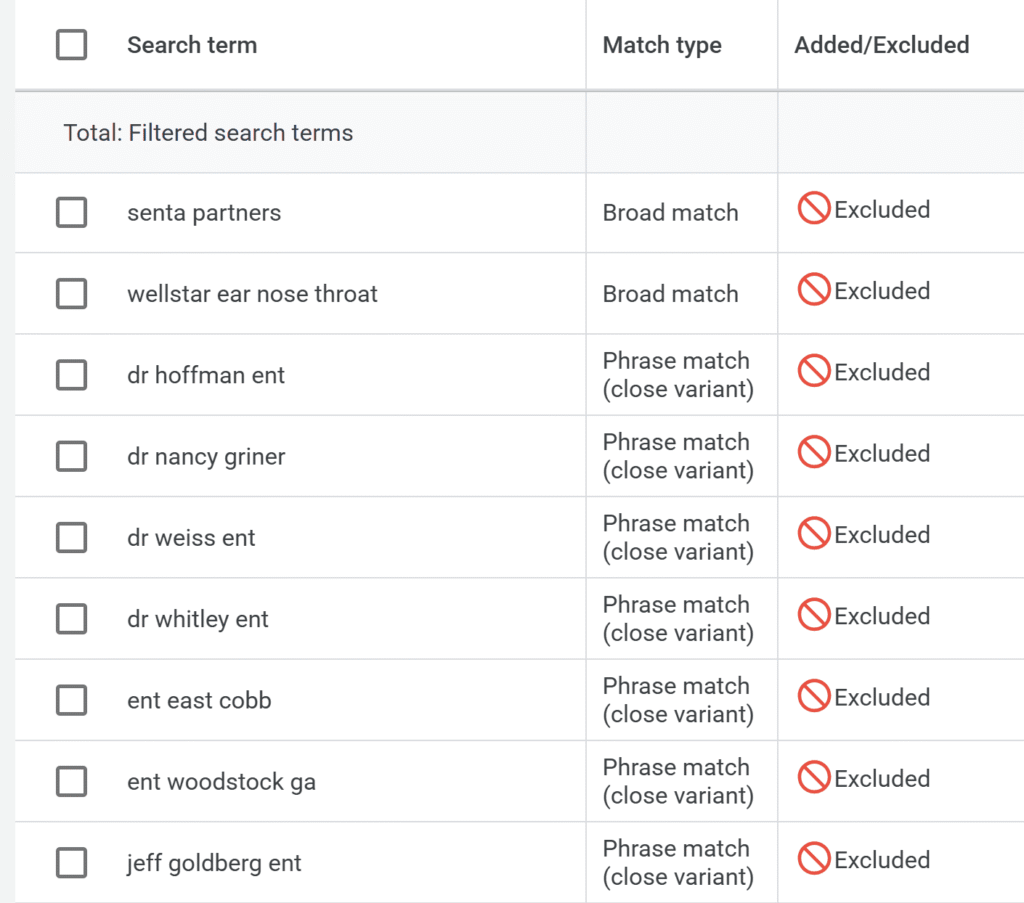Check the checkbox next to ent woodstock ga
Screen dimensions: 1024x903
[x=71, y=781]
